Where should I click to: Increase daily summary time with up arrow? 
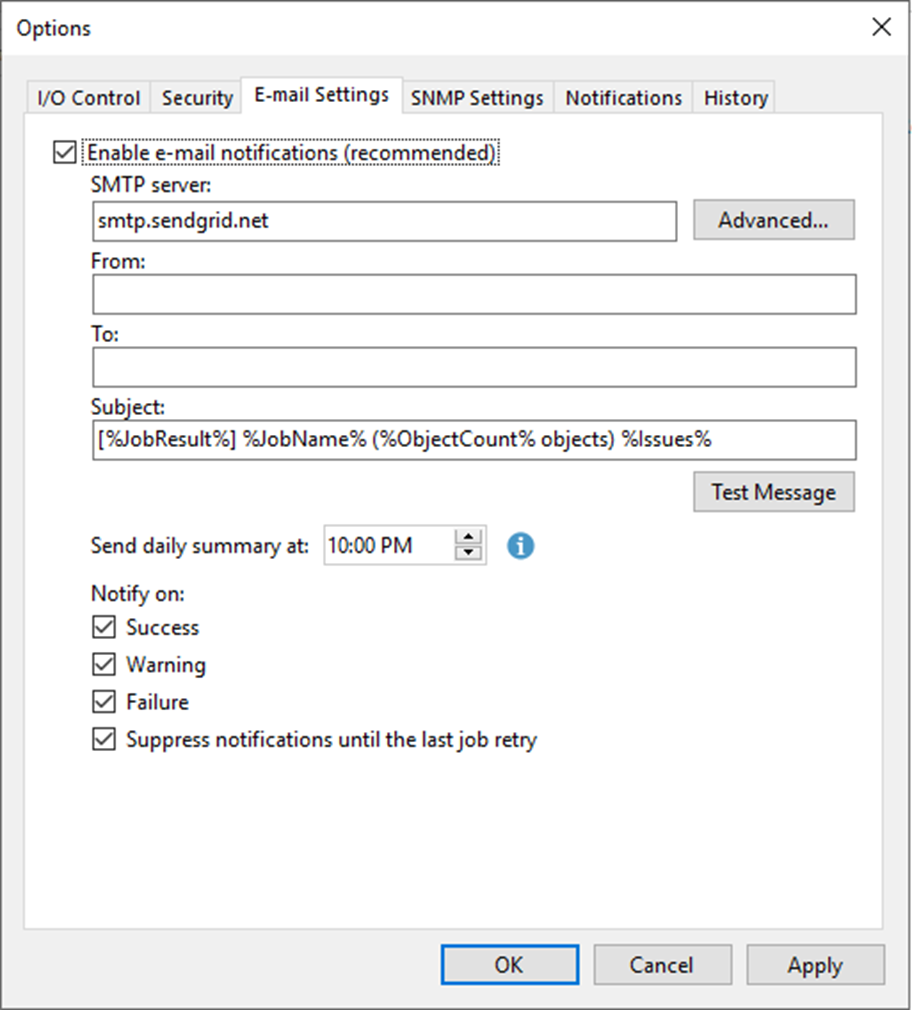[468, 537]
